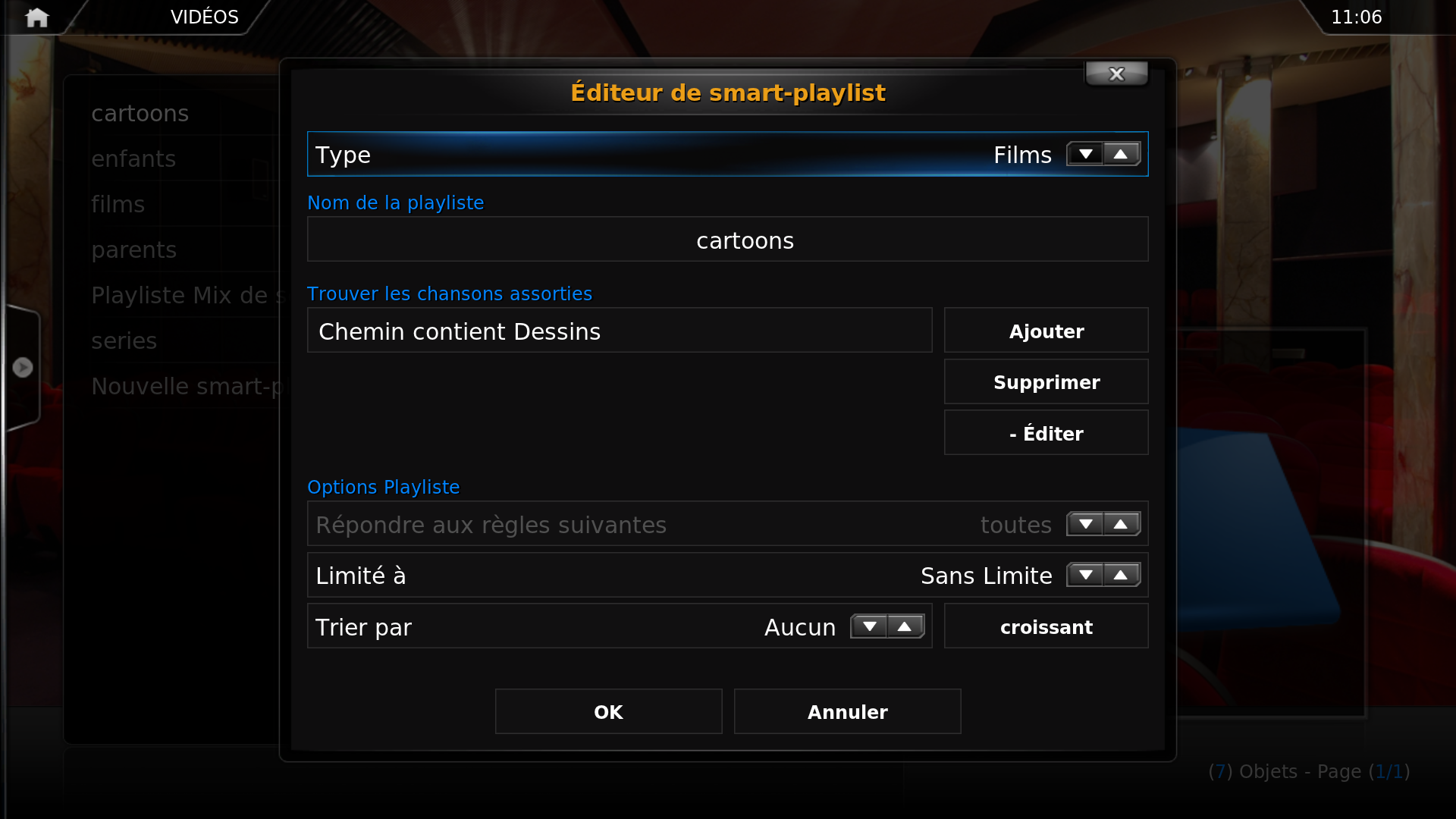Screen dimensions: 1456x819
Task: Close the smart-playlist editor dialog
Action: (x=1116, y=74)
